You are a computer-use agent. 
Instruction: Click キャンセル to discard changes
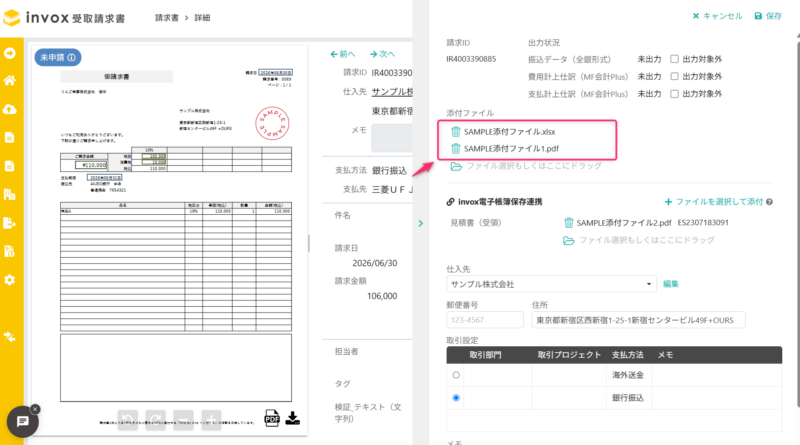point(717,16)
